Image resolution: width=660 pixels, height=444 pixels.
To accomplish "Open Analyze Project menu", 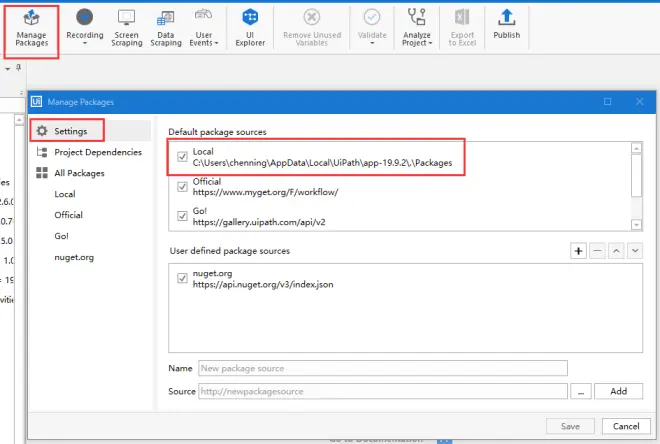I will (417, 28).
